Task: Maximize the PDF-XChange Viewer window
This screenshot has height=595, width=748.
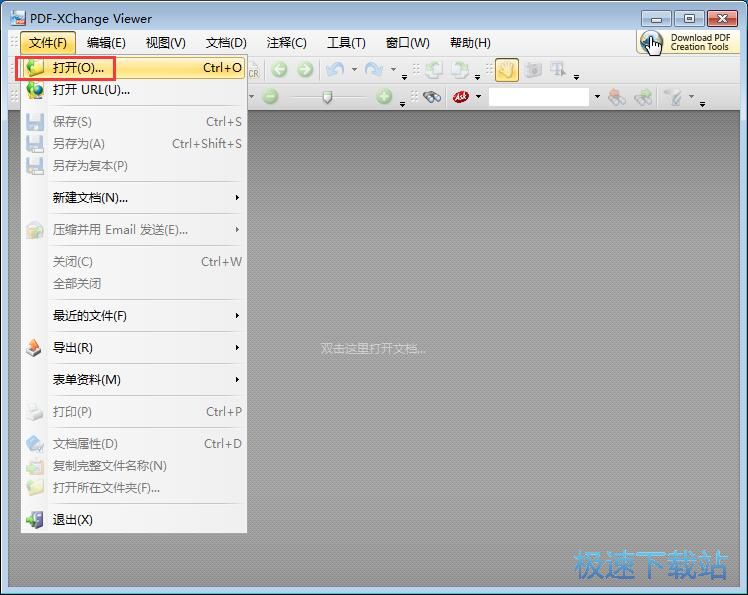Action: coord(689,19)
